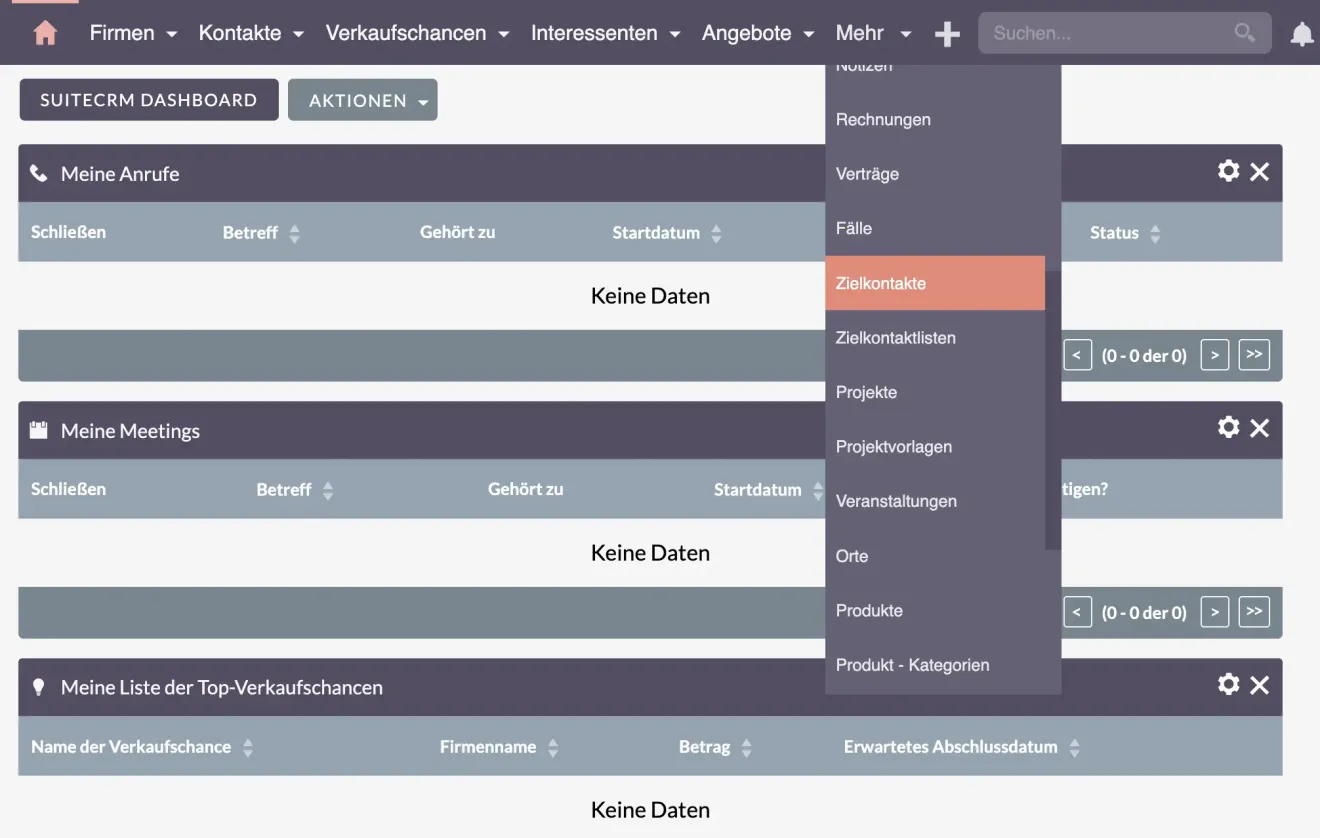
Task: Click the home icon in navigation bar
Action: pyautogui.click(x=45, y=33)
